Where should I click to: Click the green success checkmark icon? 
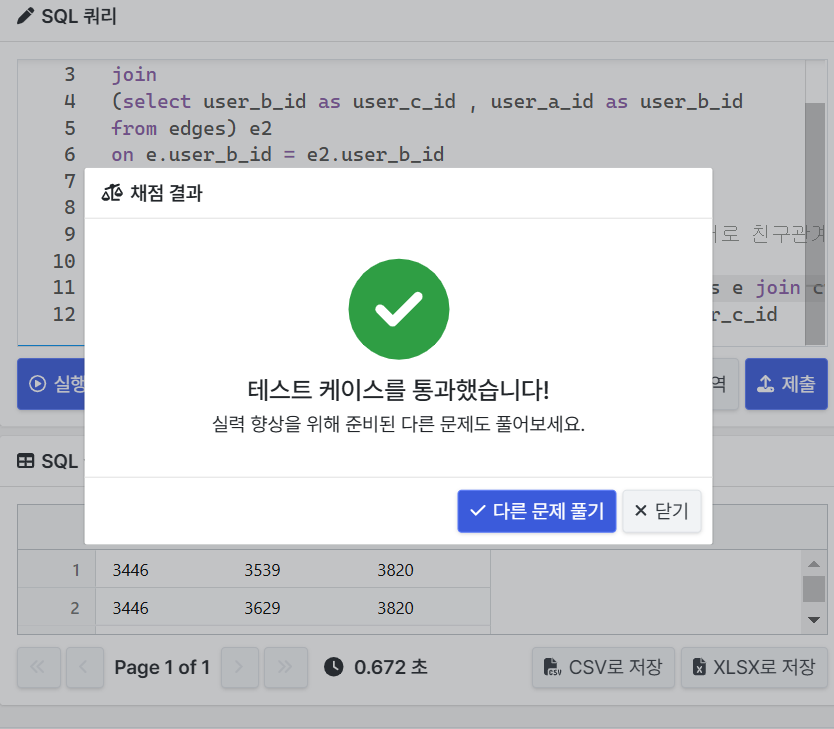tap(398, 309)
